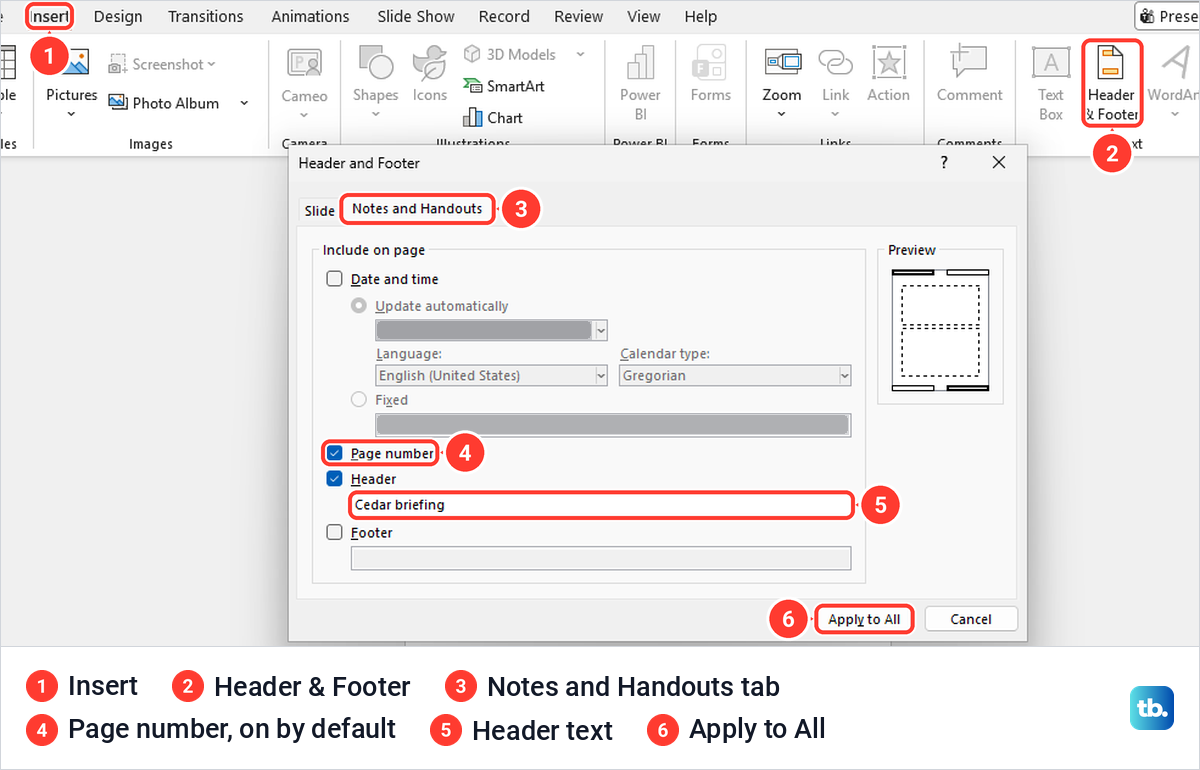
Task: Select the Notes and Handouts tab
Action: click(x=417, y=209)
